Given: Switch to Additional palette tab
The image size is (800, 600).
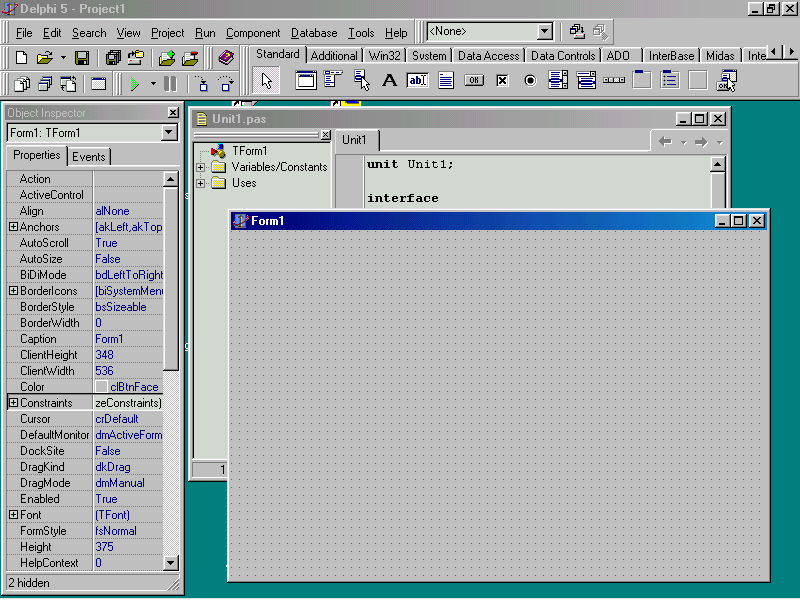Looking at the screenshot, I should click(x=334, y=56).
